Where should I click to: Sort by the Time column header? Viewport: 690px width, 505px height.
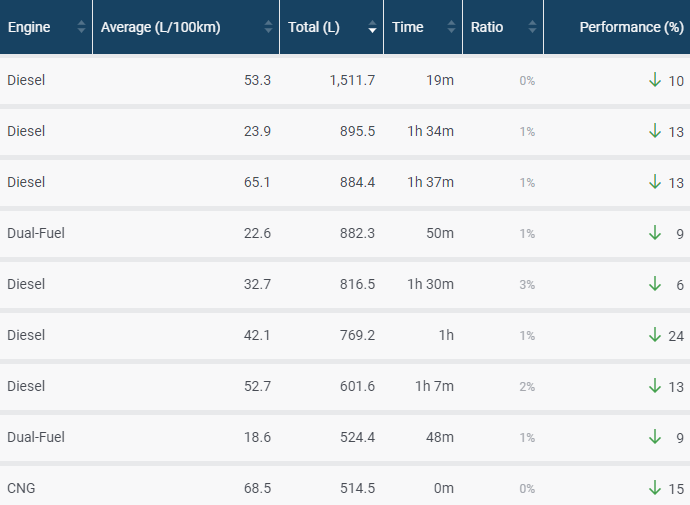pyautogui.click(x=423, y=27)
